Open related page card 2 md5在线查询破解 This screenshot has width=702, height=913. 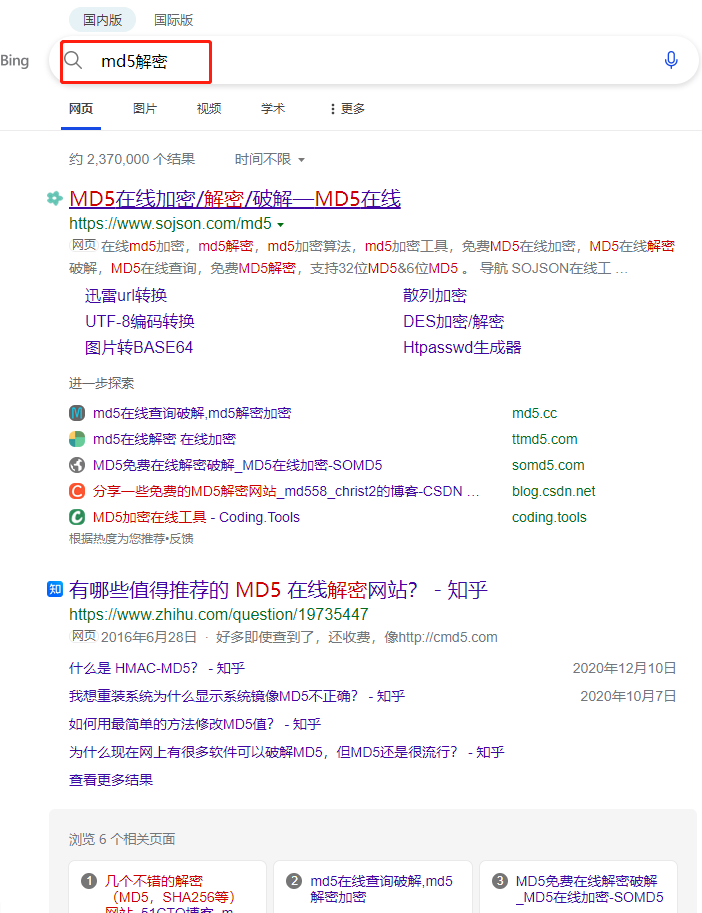pyautogui.click(x=373, y=887)
